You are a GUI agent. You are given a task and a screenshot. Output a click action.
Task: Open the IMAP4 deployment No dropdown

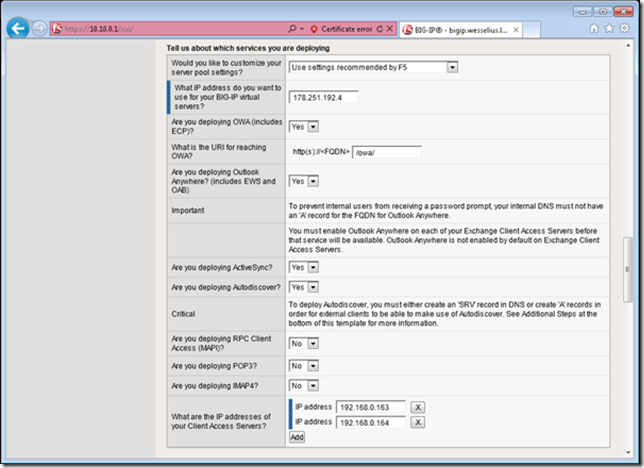click(x=304, y=385)
